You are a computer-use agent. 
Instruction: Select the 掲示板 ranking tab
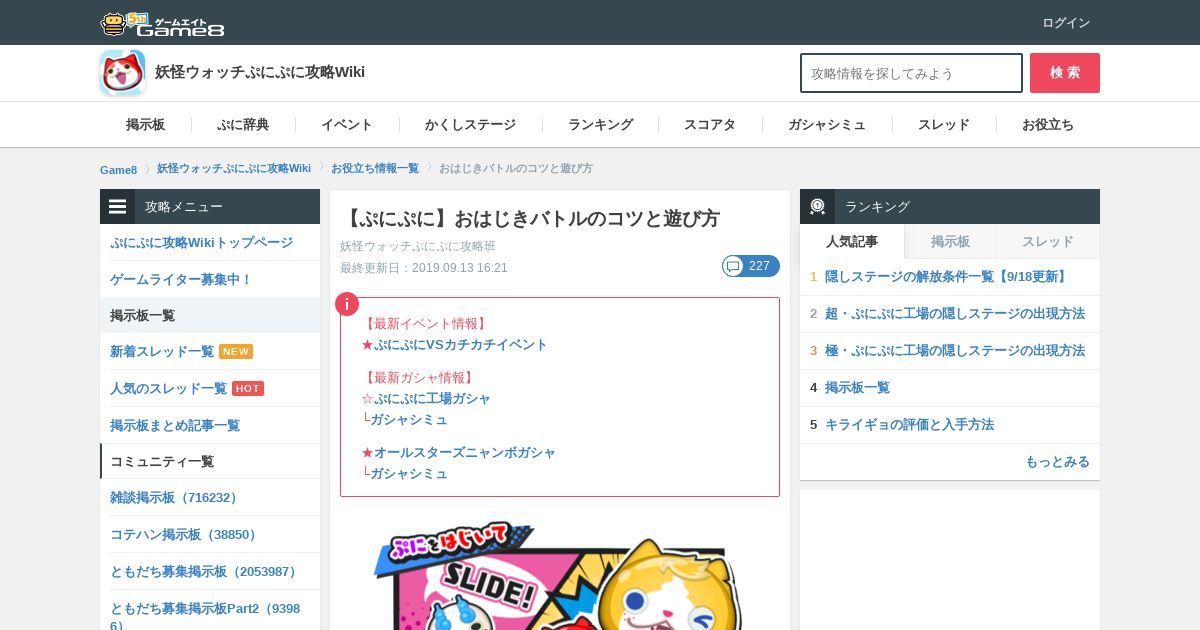tap(950, 242)
